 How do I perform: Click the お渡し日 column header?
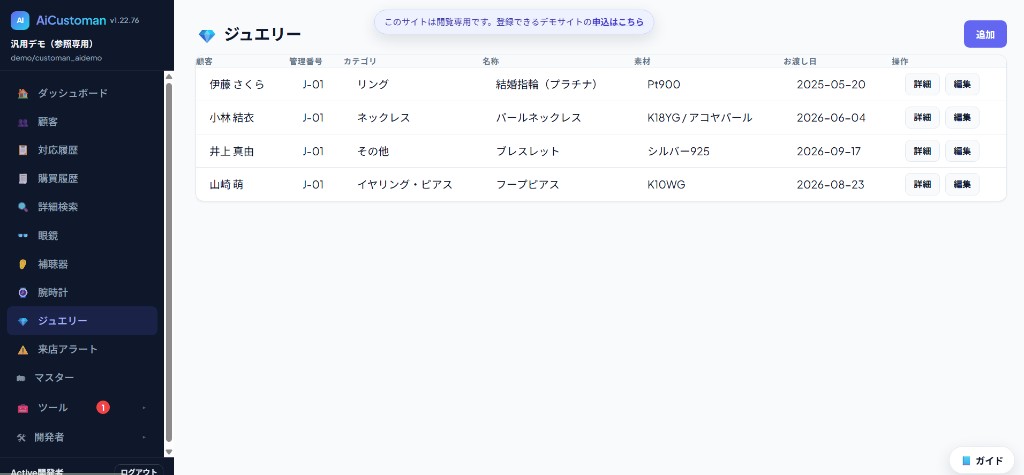click(800, 61)
